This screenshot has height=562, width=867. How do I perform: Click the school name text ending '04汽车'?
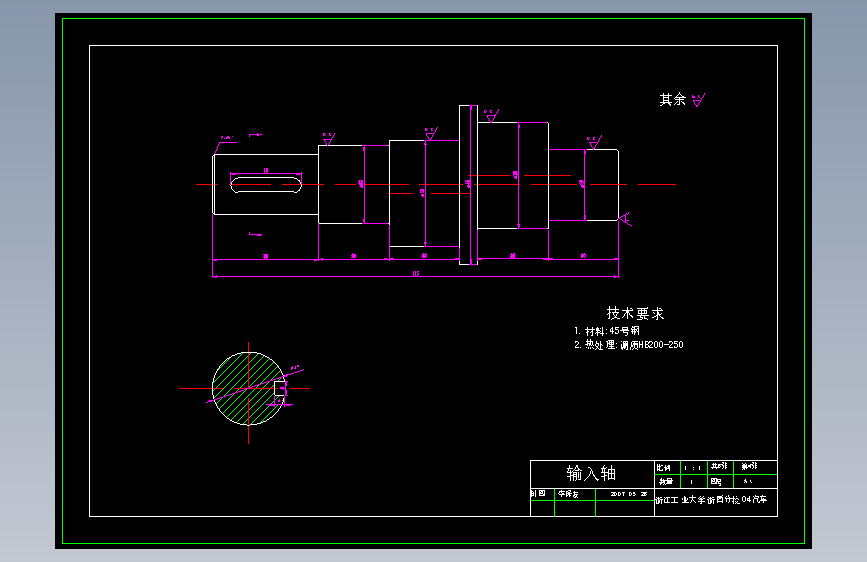click(711, 499)
